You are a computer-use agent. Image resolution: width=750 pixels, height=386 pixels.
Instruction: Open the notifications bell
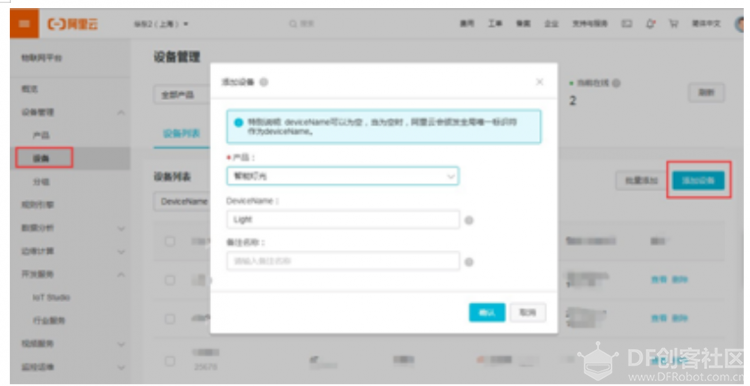[650, 23]
